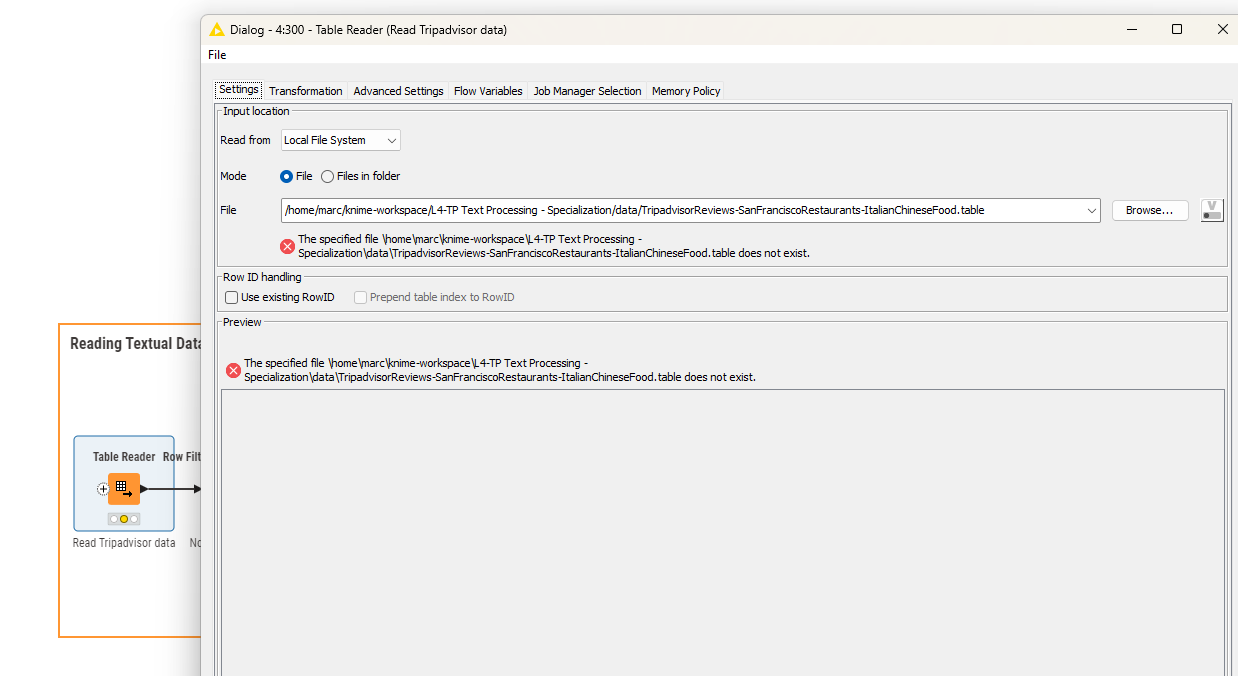The width and height of the screenshot is (1238, 676).
Task: Click the Table Reader node icon
Action: point(123,488)
